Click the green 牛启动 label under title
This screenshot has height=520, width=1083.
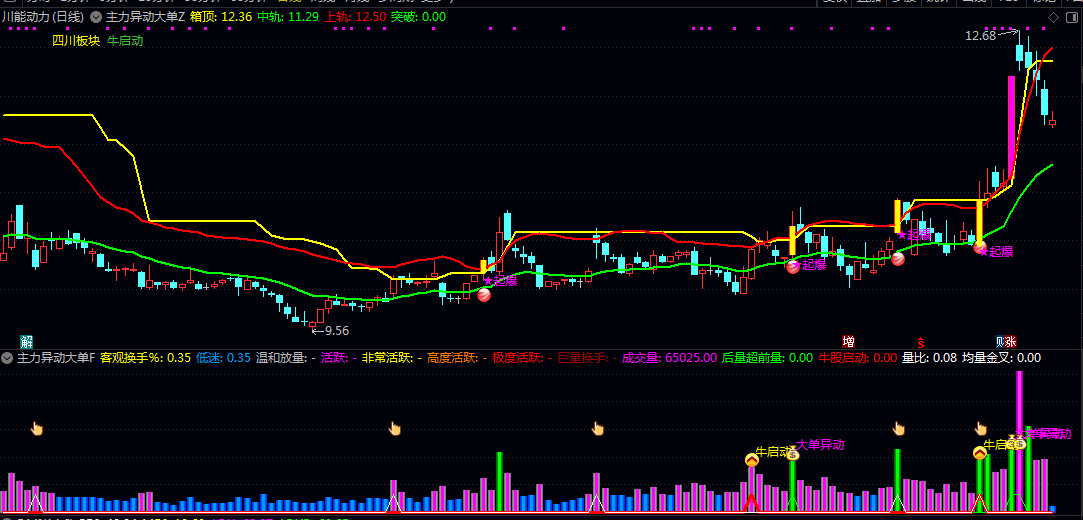click(x=125, y=41)
